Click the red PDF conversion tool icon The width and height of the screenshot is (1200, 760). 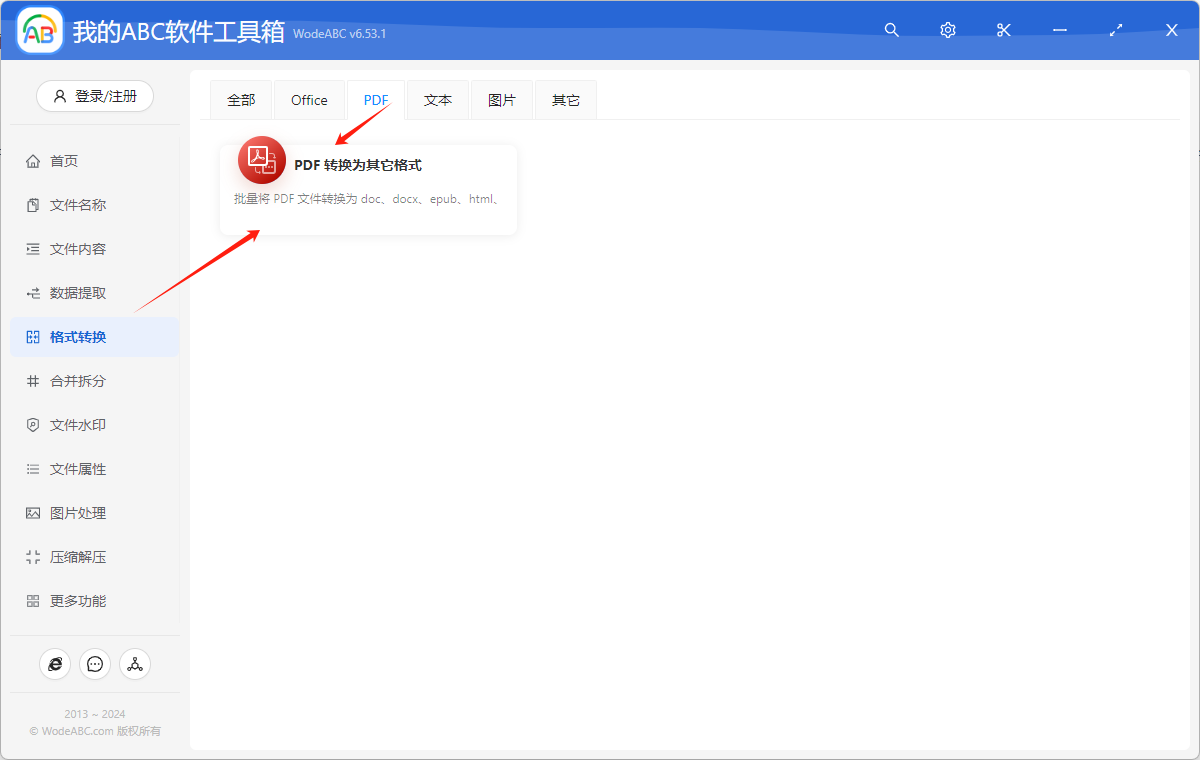(x=261, y=160)
